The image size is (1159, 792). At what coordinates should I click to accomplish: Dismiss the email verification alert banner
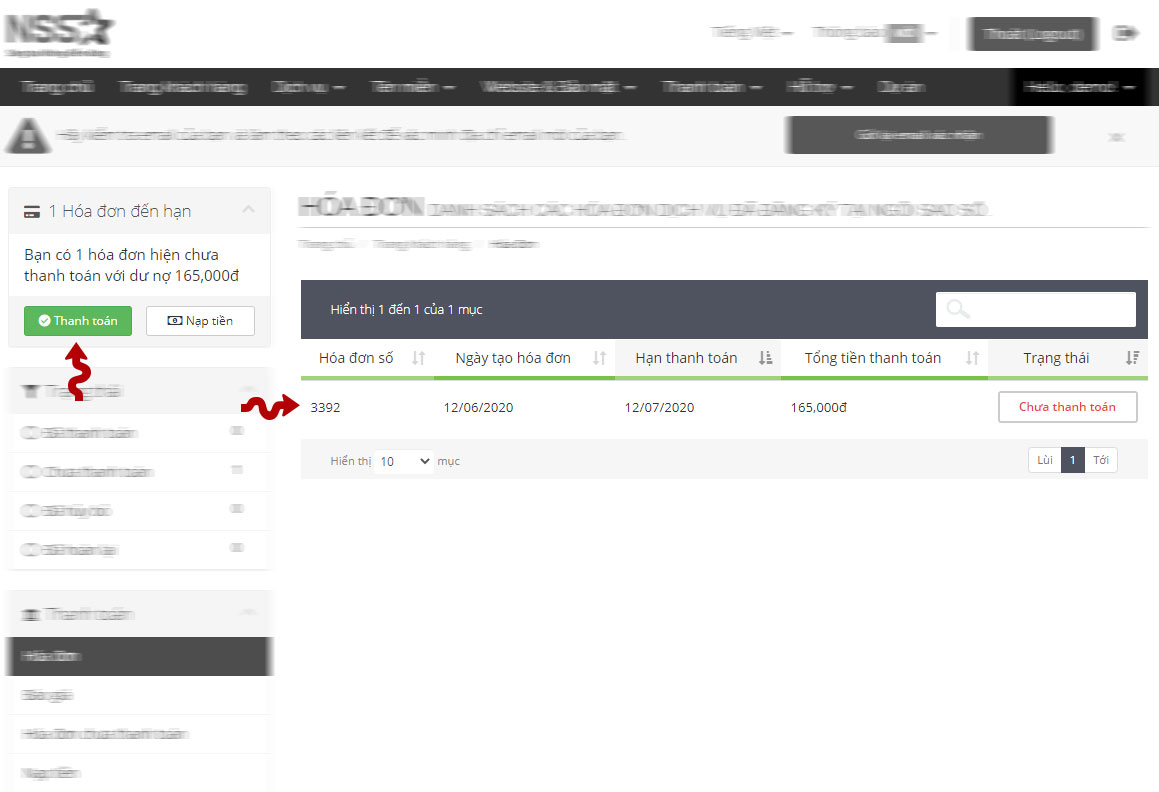click(x=1117, y=136)
